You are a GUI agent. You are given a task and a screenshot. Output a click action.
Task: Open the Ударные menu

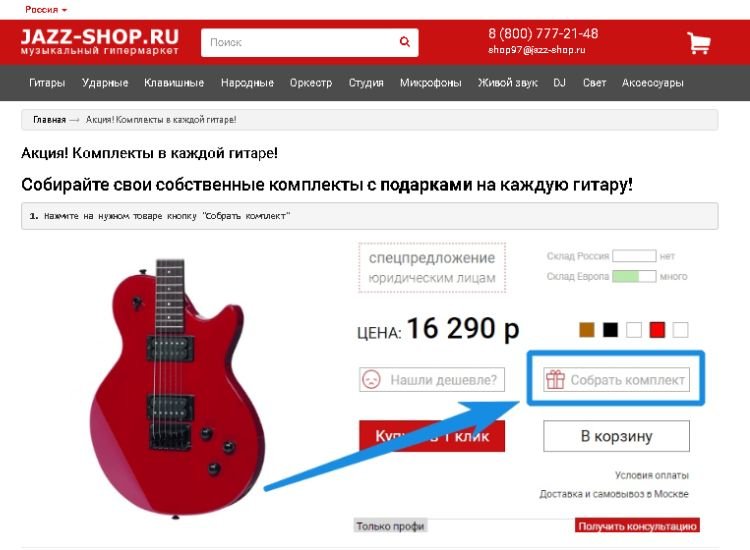pyautogui.click(x=105, y=83)
